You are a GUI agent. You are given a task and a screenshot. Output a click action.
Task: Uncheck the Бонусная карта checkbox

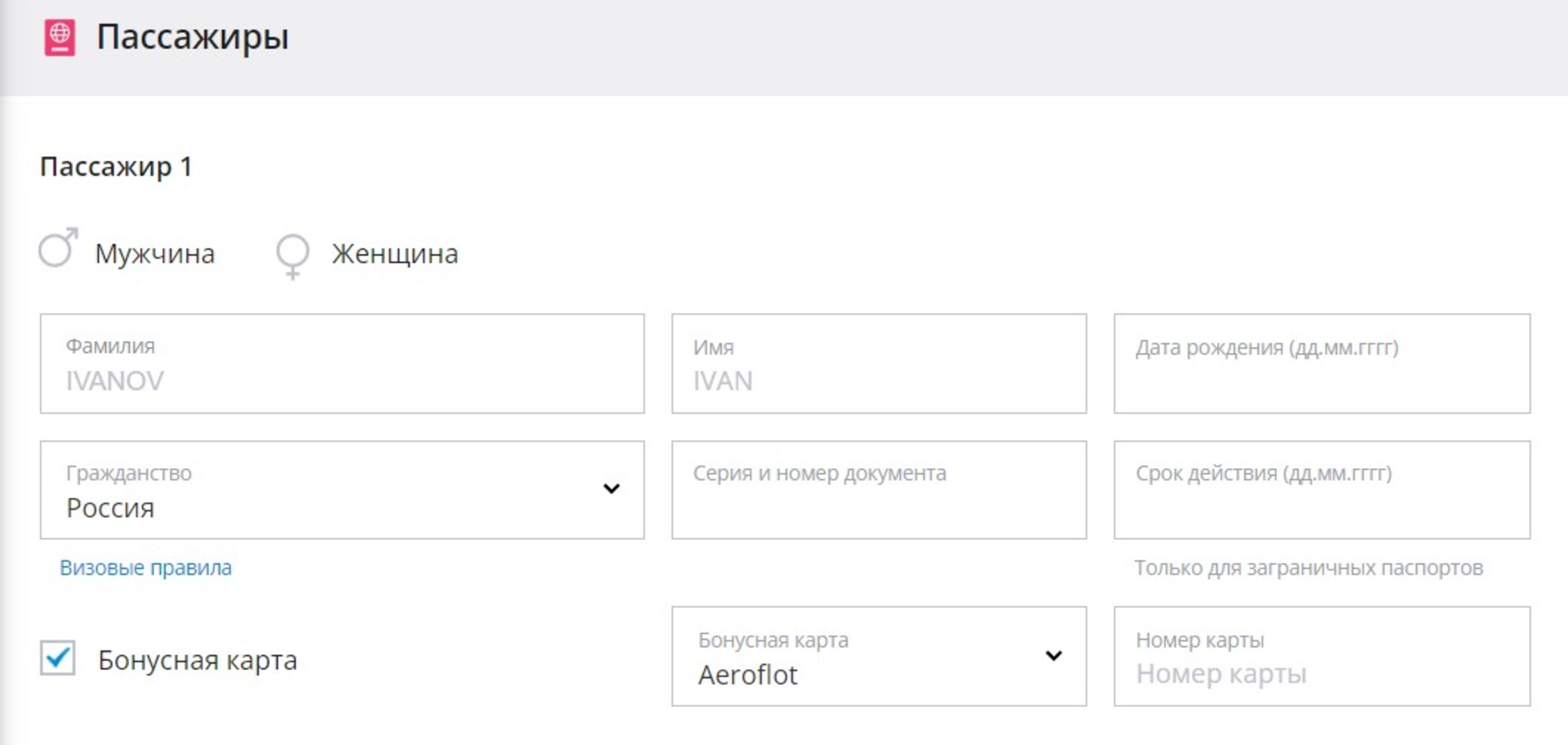(x=58, y=658)
